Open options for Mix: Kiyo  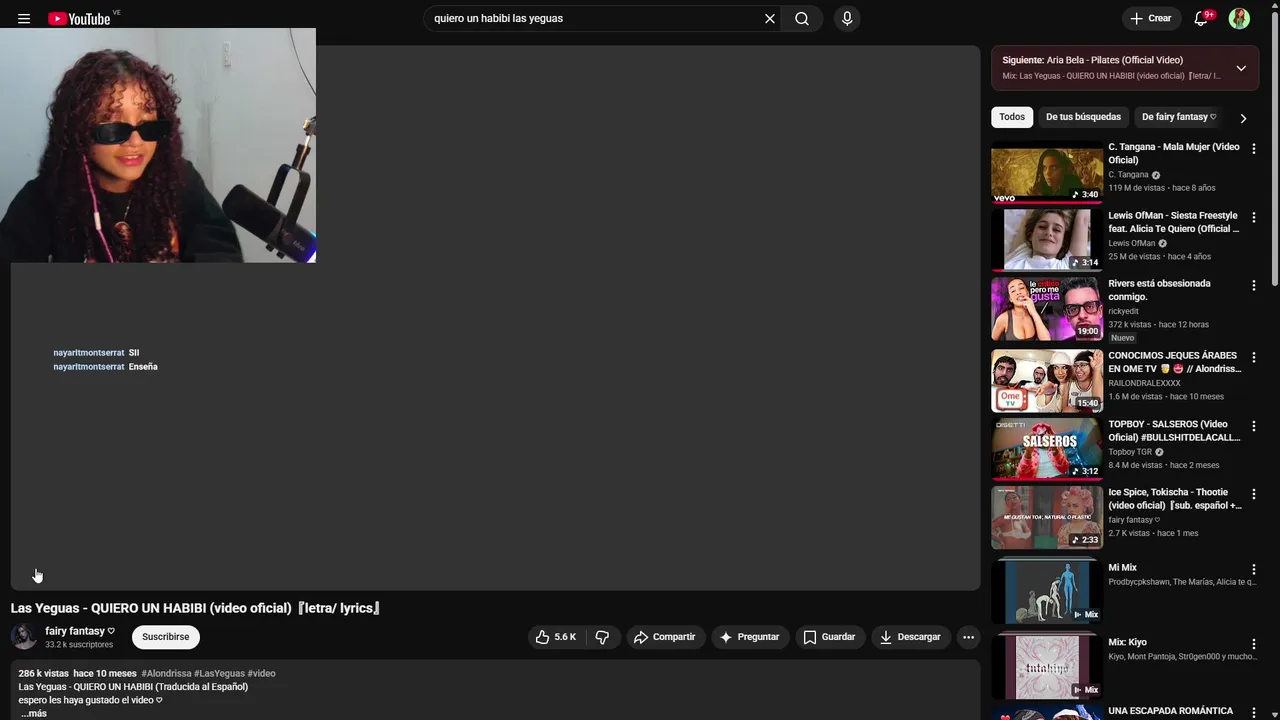click(x=1254, y=644)
